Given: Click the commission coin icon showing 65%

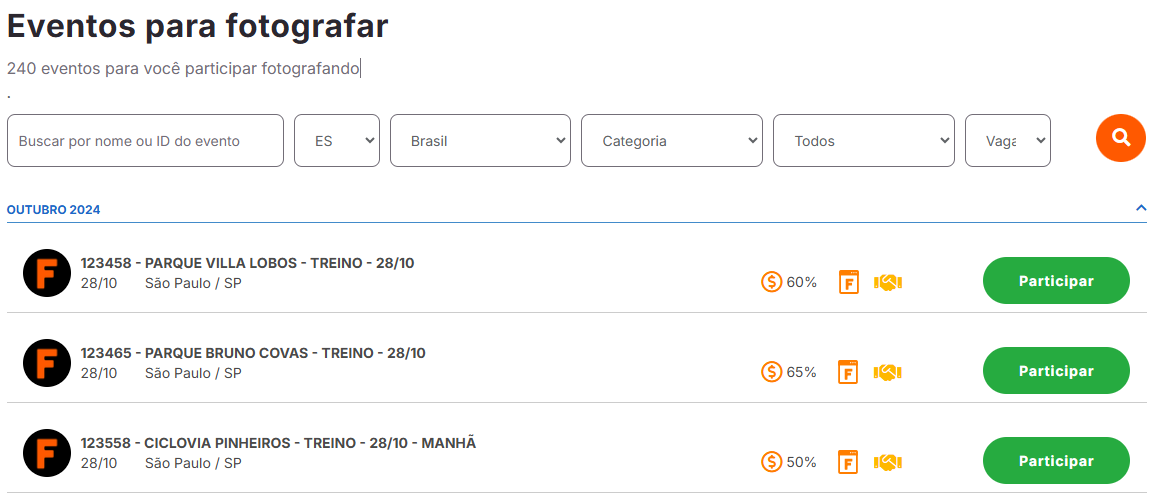Looking at the screenshot, I should point(772,372).
